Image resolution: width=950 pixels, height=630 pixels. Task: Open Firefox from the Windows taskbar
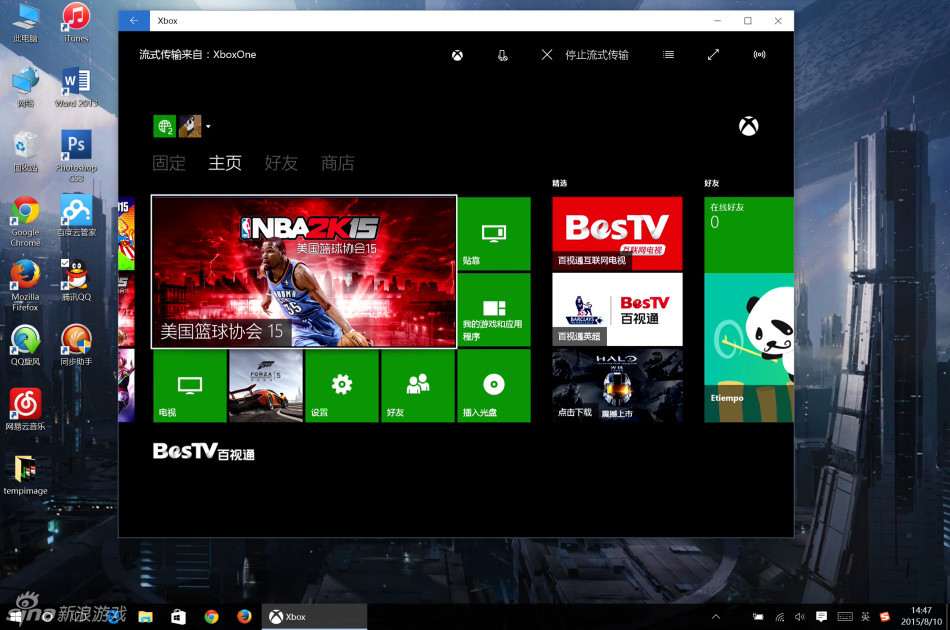point(244,617)
